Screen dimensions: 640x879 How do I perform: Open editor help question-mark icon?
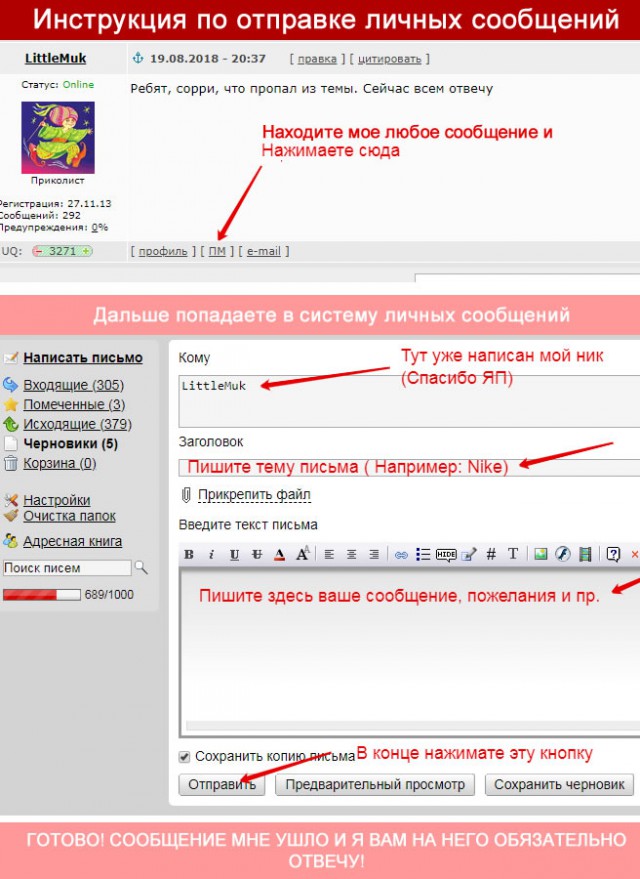(x=613, y=554)
